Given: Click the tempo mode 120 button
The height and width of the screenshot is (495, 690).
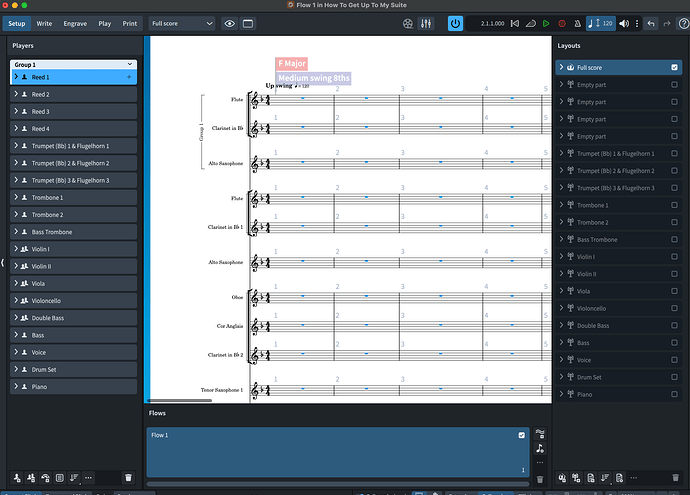Looking at the screenshot, I should (601, 24).
